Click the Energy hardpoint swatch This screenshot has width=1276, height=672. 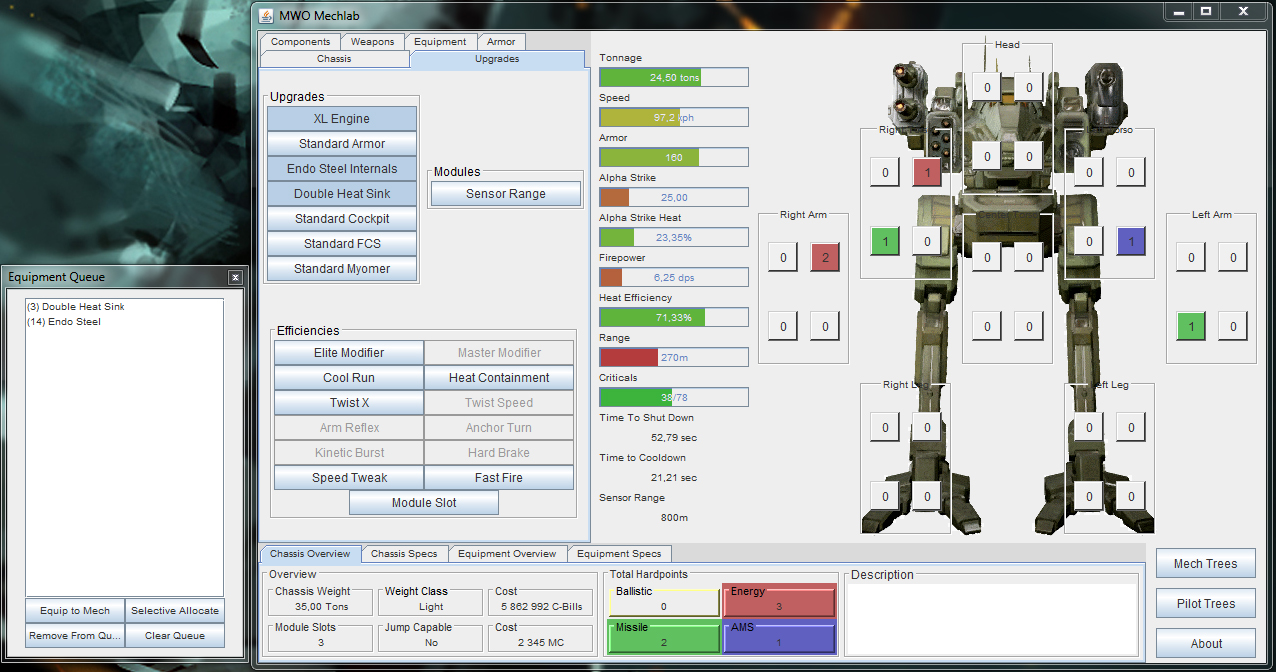779,601
